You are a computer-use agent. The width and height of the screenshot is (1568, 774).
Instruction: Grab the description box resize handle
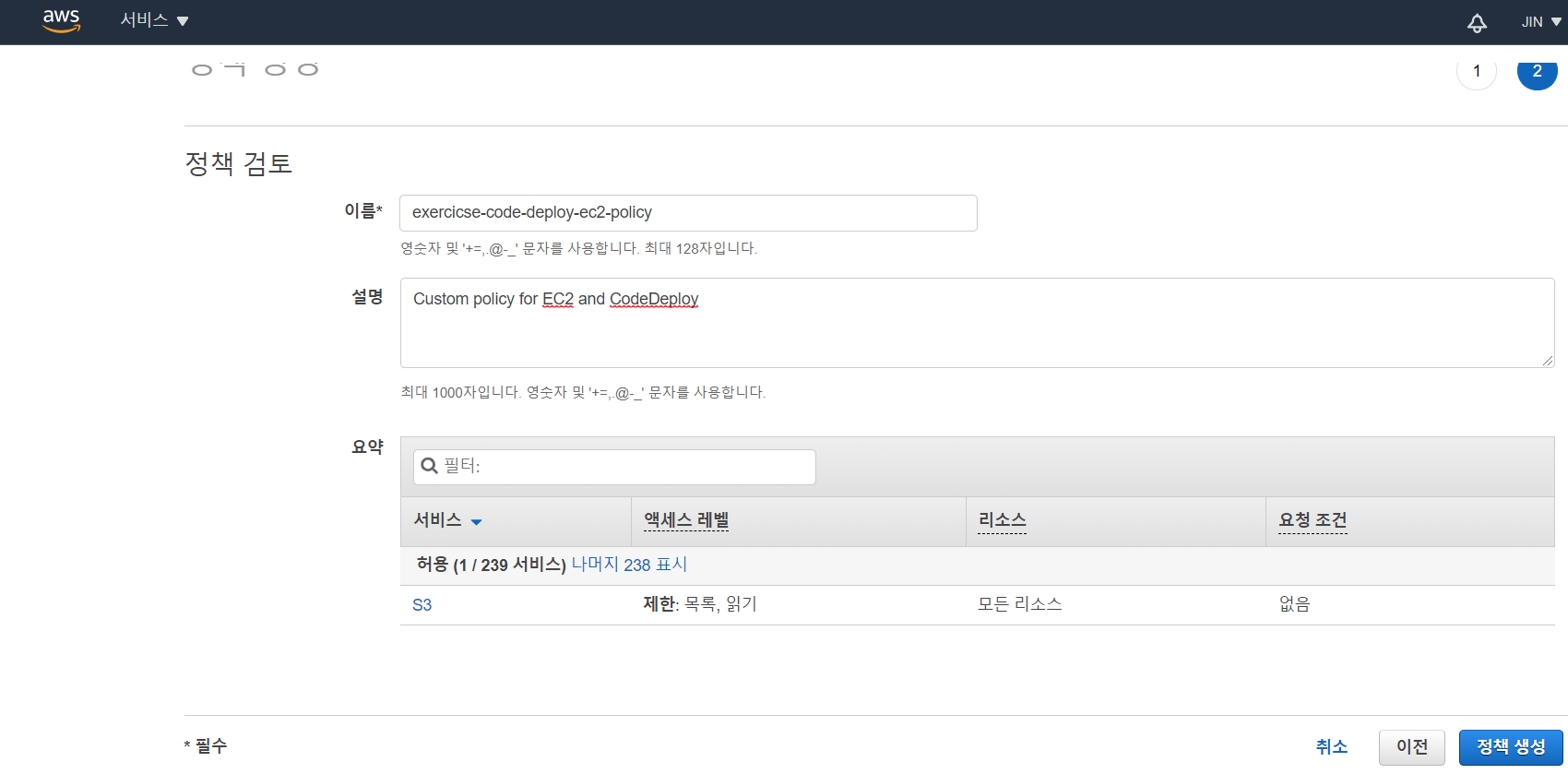pyautogui.click(x=1547, y=360)
